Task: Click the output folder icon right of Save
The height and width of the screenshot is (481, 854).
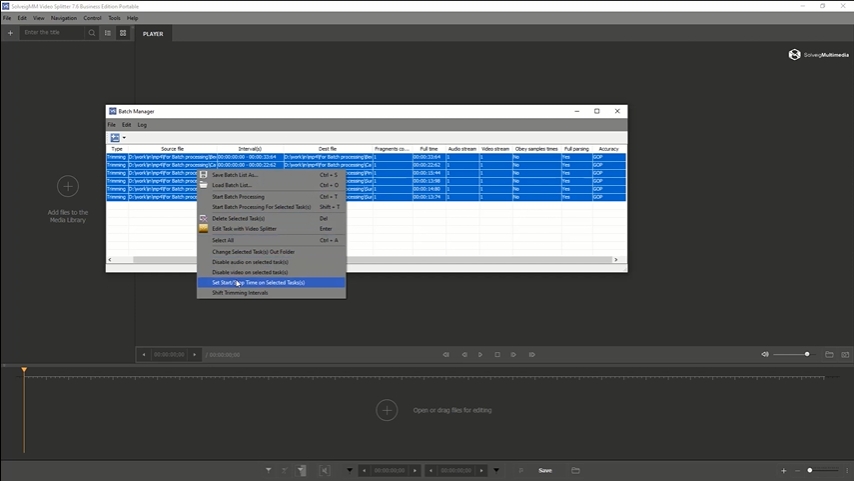Action: 575,471
